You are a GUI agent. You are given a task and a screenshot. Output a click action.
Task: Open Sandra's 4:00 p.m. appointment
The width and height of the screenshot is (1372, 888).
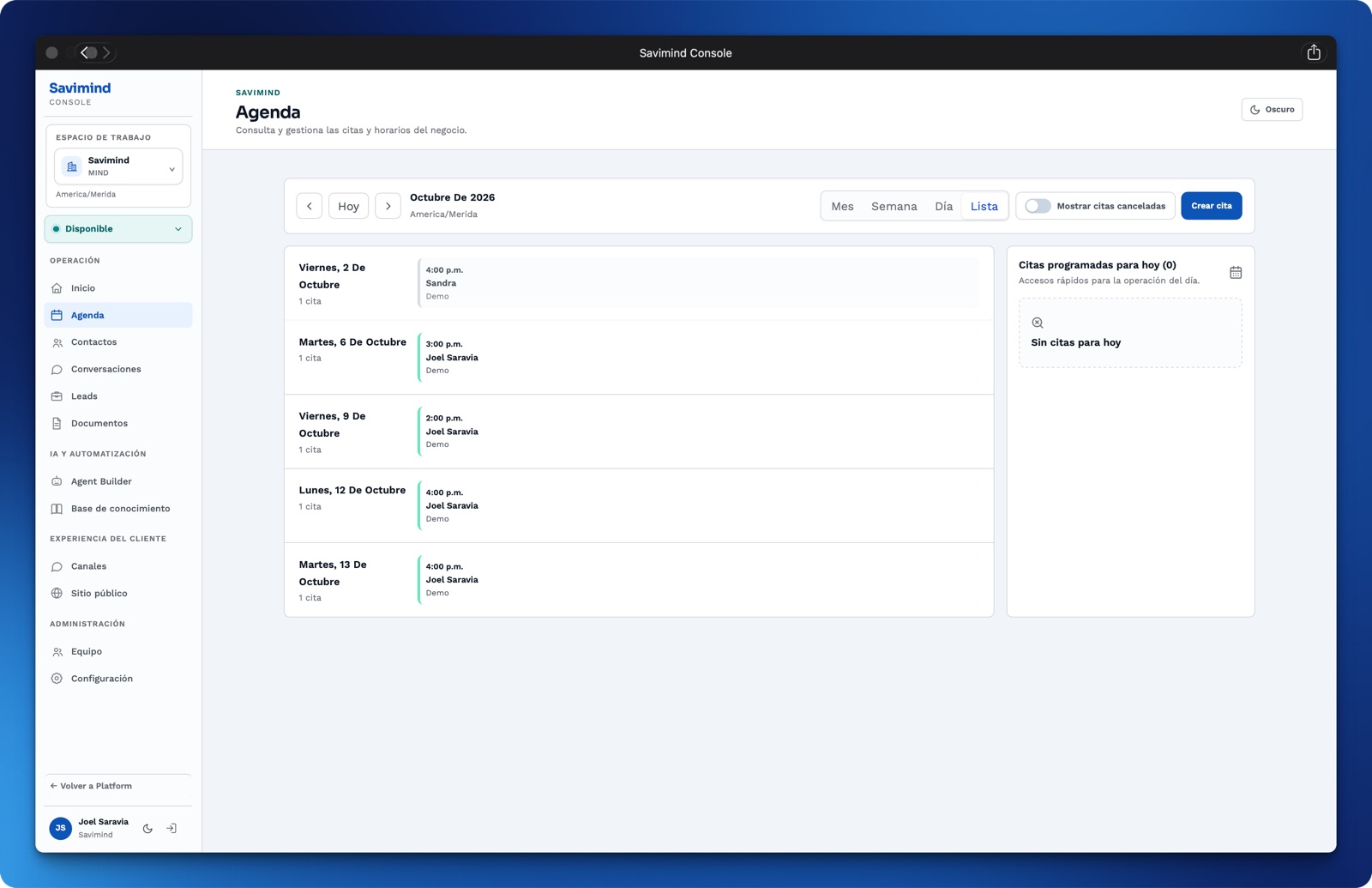(x=698, y=283)
